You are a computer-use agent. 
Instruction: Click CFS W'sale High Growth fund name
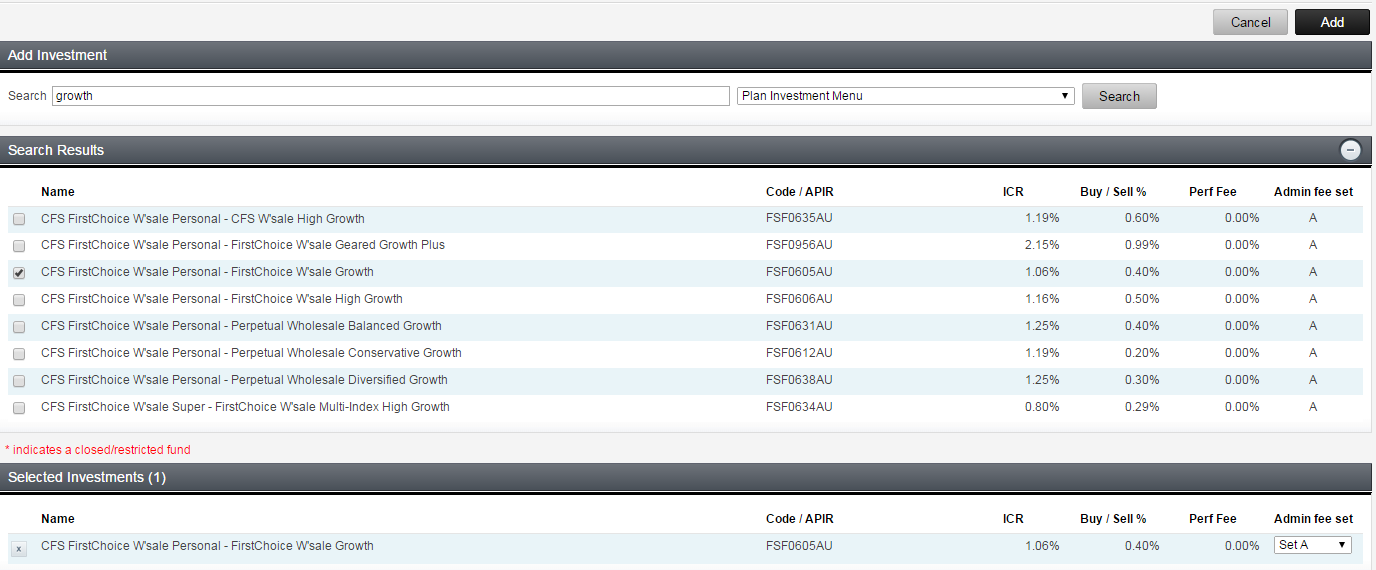tap(203, 219)
